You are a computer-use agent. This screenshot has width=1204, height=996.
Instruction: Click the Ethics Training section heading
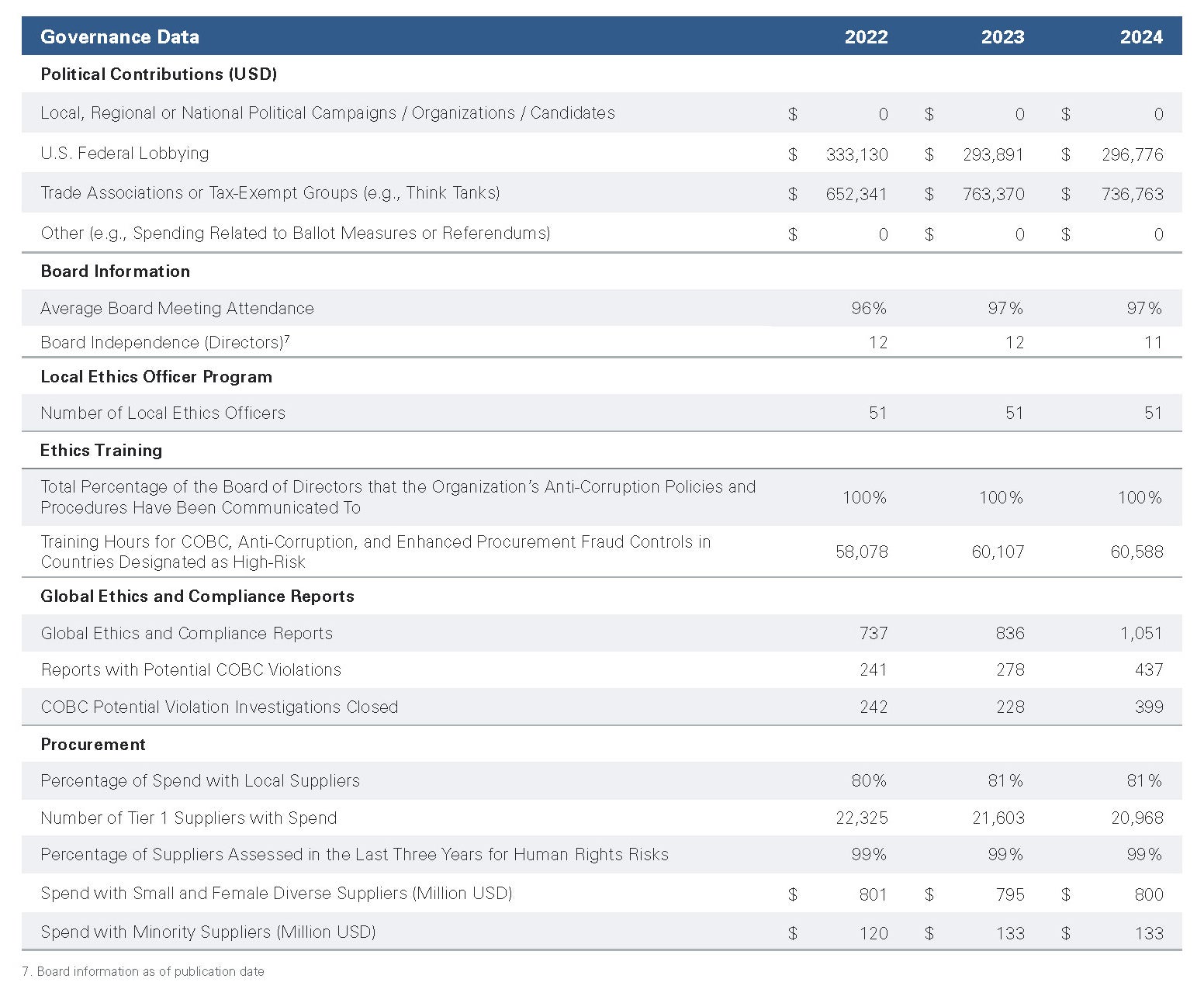[101, 451]
